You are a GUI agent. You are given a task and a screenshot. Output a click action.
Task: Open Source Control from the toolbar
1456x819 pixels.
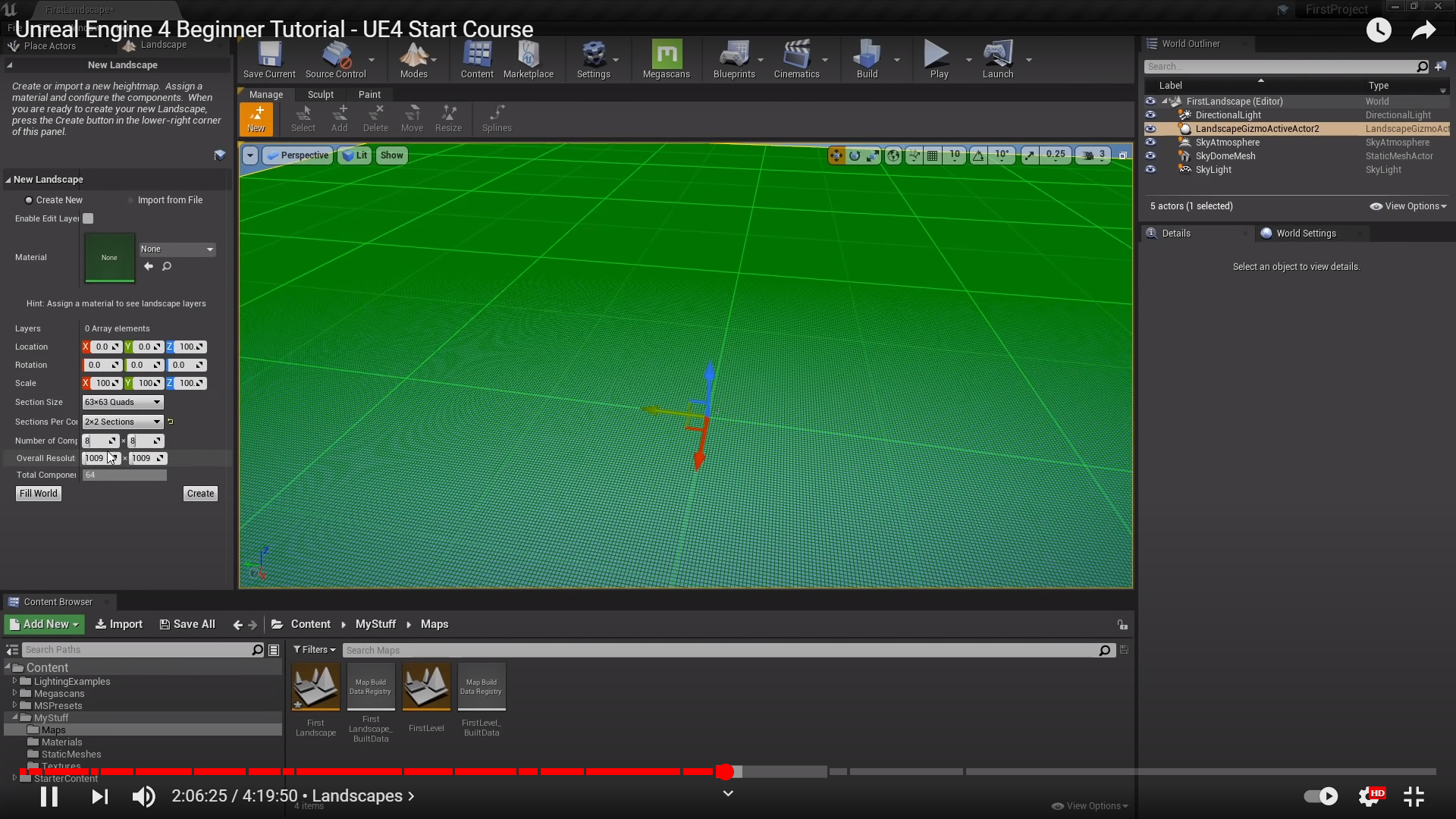tap(335, 59)
